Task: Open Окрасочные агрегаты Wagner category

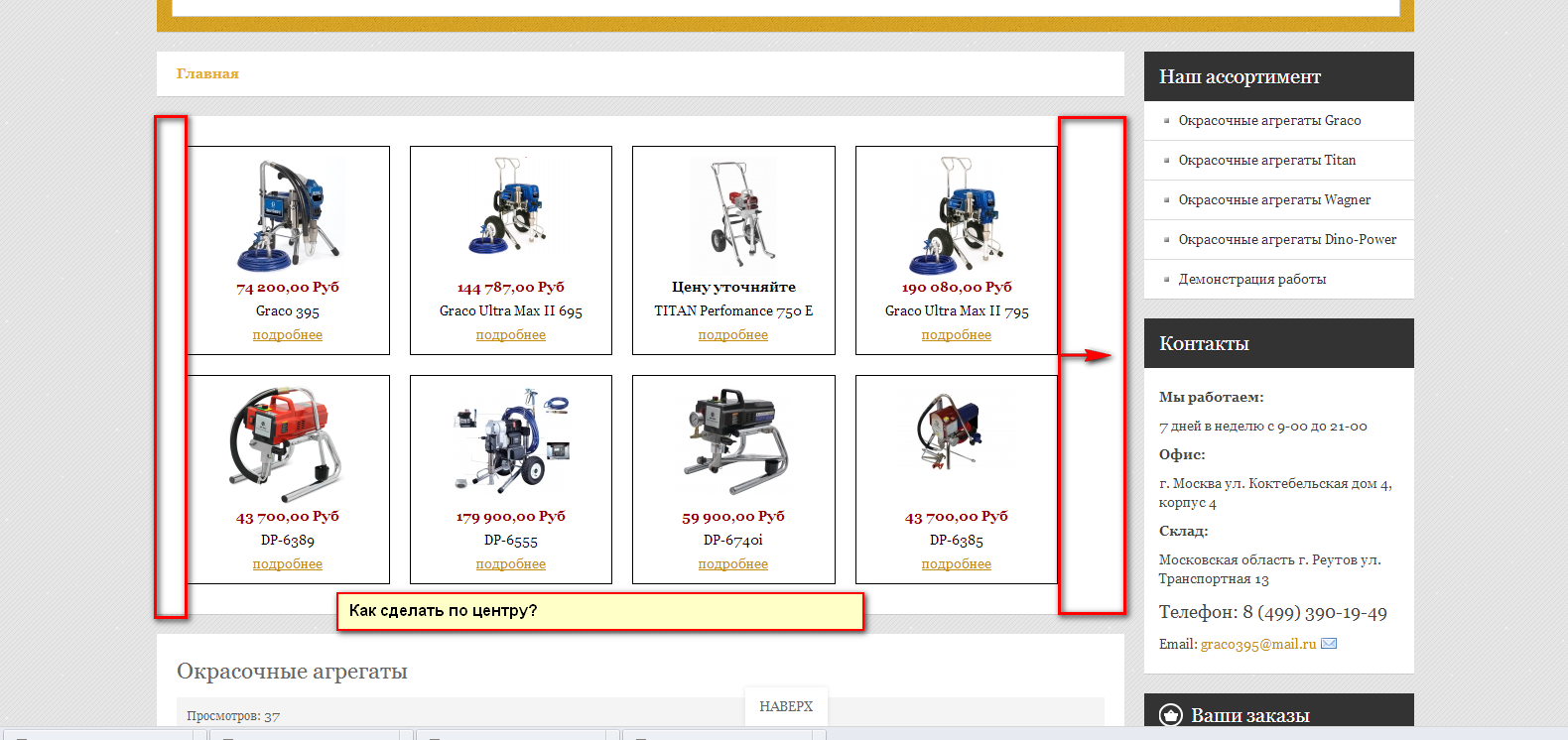Action: pyautogui.click(x=1274, y=199)
